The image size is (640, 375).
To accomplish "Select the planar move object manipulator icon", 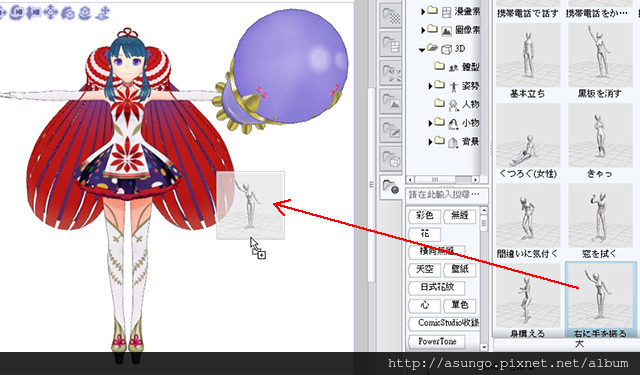I will click(51, 13).
